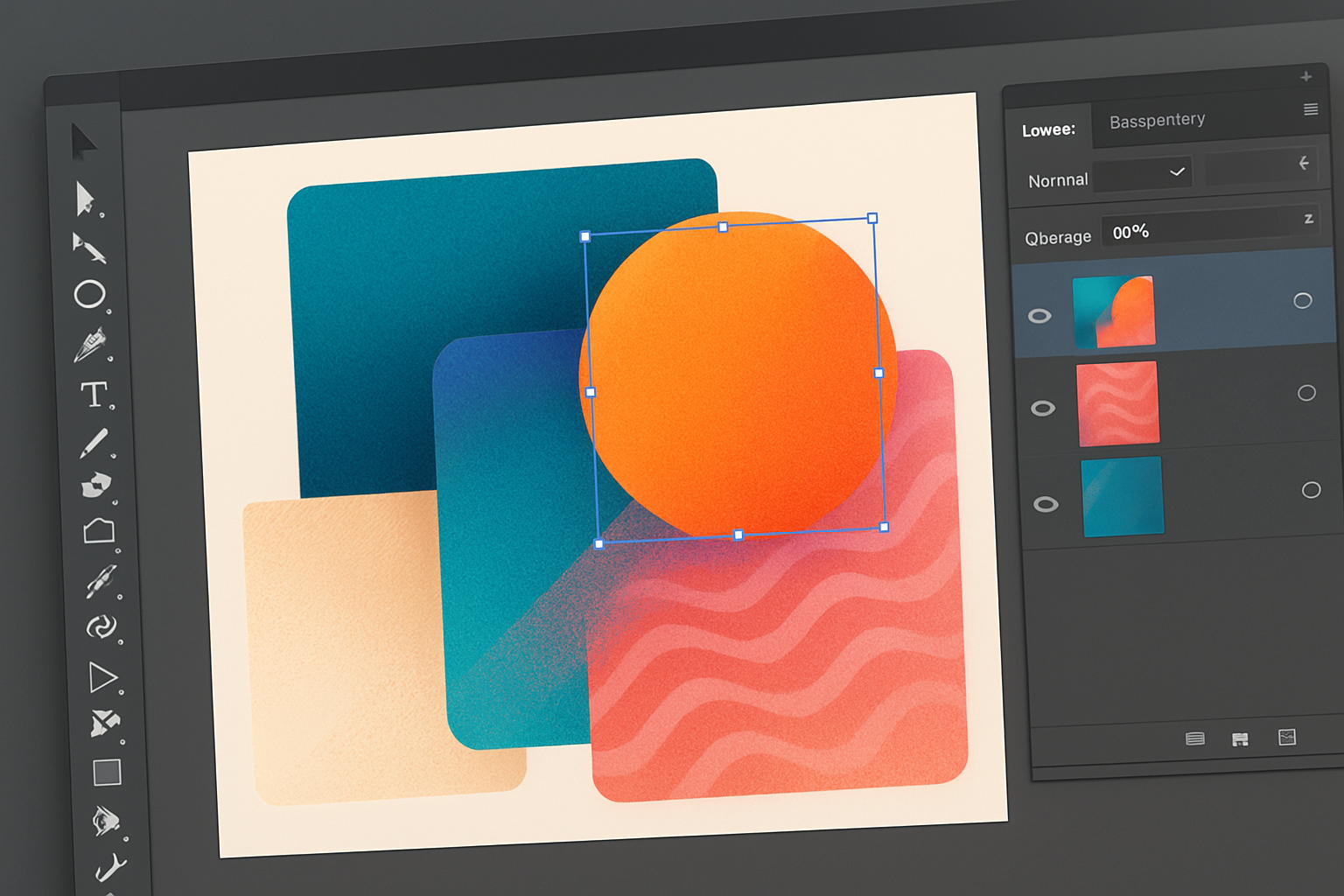Open the layers panel hamburger menu
Image resolution: width=1344 pixels, height=896 pixels.
[x=1311, y=109]
